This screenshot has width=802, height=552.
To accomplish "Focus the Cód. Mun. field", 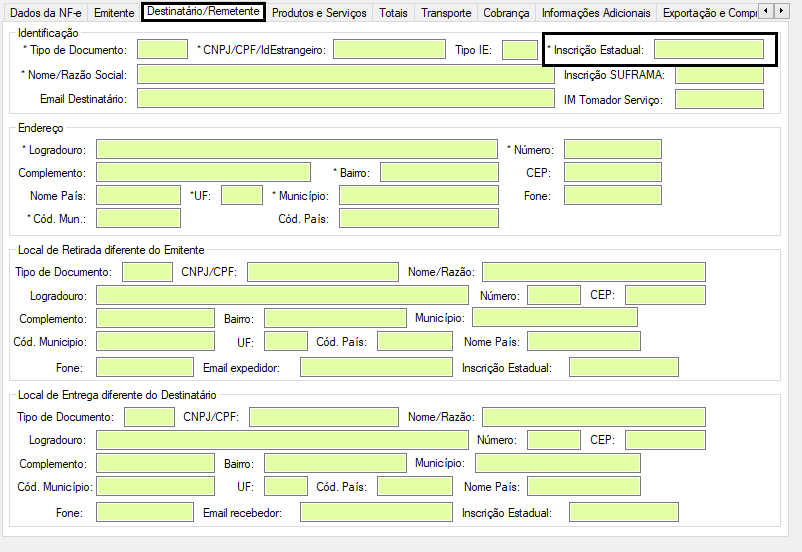I will pyautogui.click(x=138, y=218).
